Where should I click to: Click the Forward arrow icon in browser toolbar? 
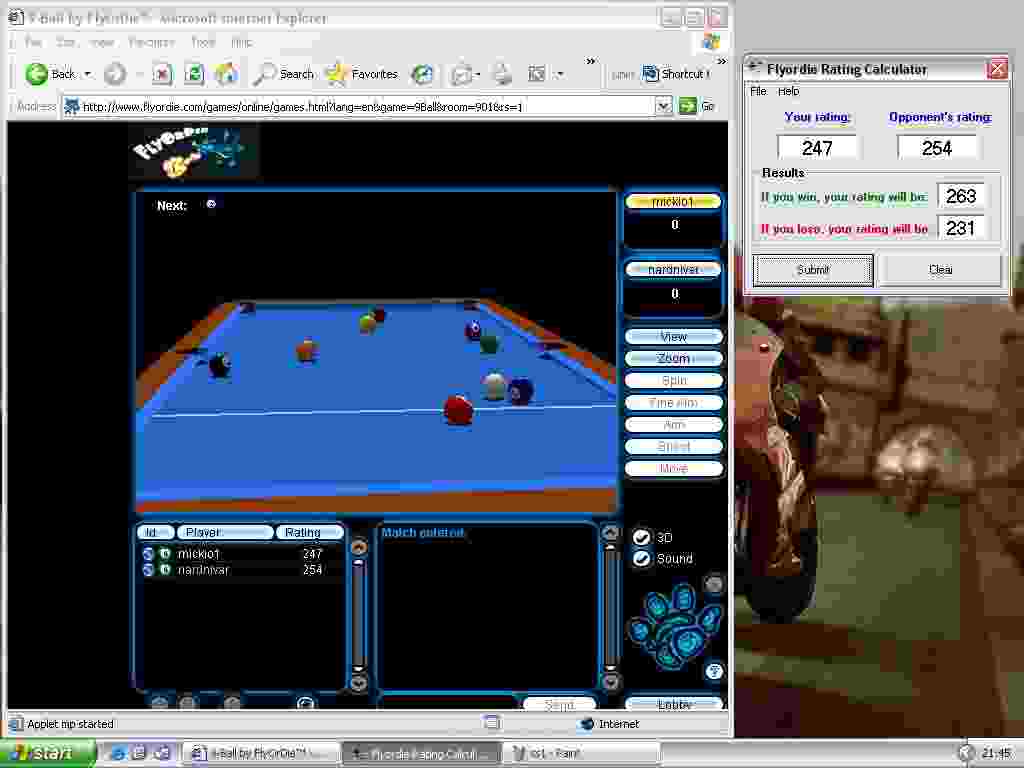click(114, 74)
